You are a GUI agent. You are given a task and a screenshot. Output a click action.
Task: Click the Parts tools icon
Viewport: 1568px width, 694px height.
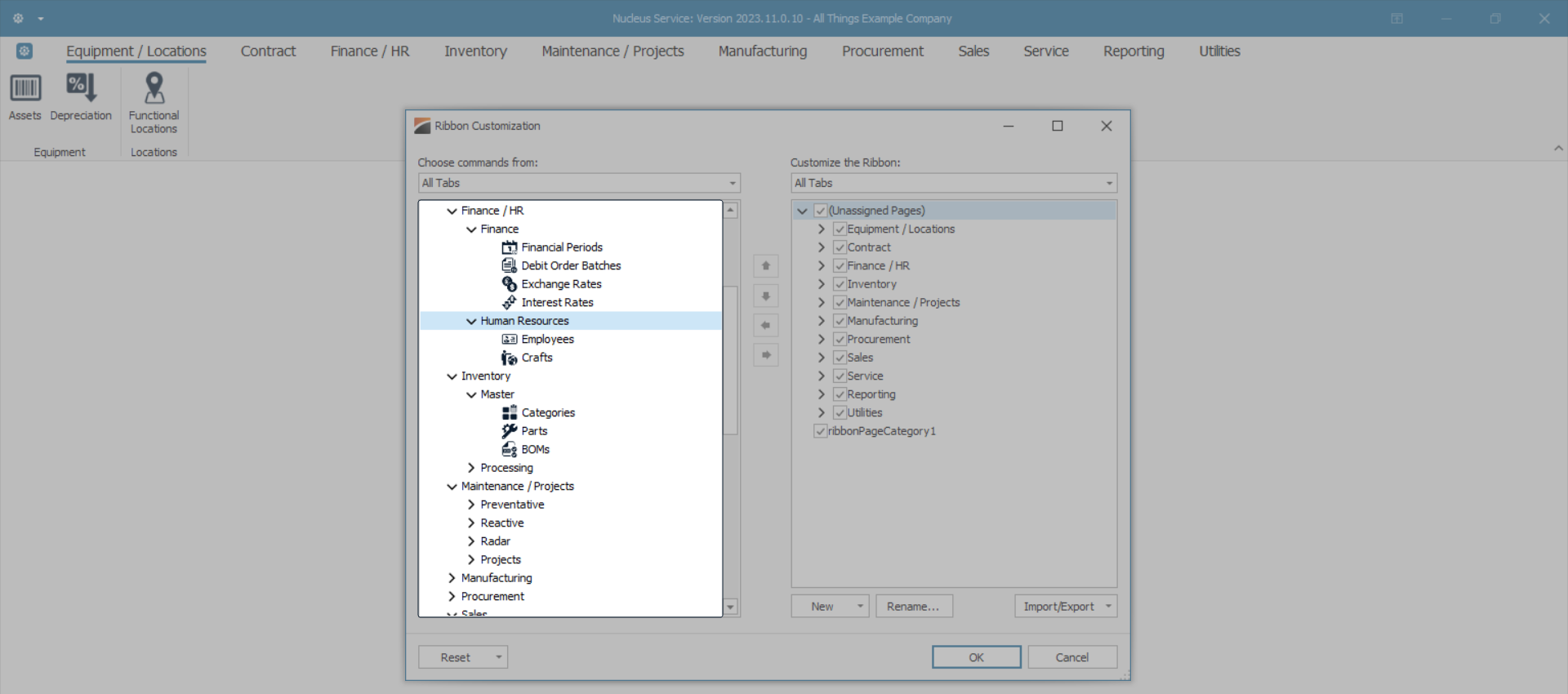(510, 431)
